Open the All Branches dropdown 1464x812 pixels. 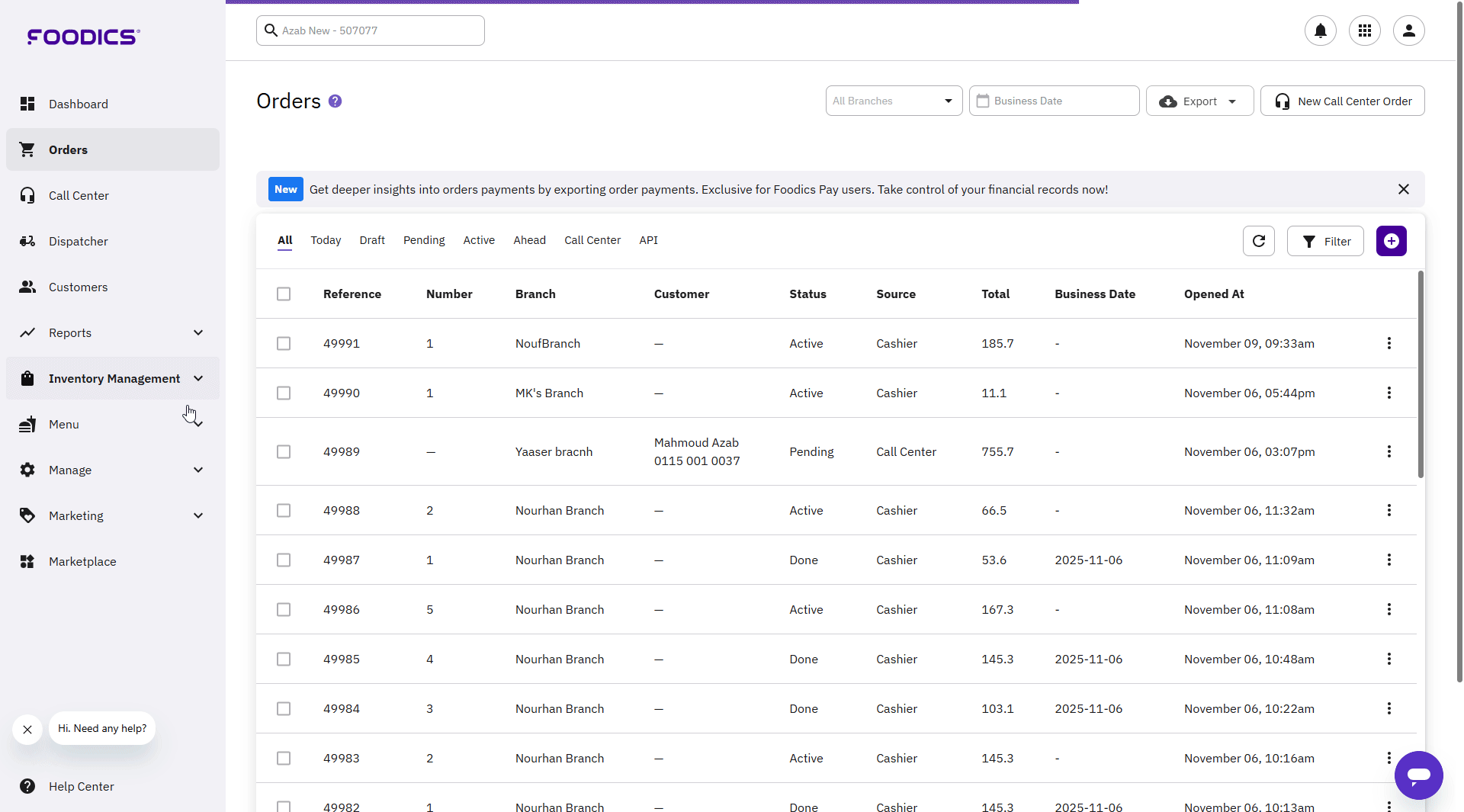893,101
